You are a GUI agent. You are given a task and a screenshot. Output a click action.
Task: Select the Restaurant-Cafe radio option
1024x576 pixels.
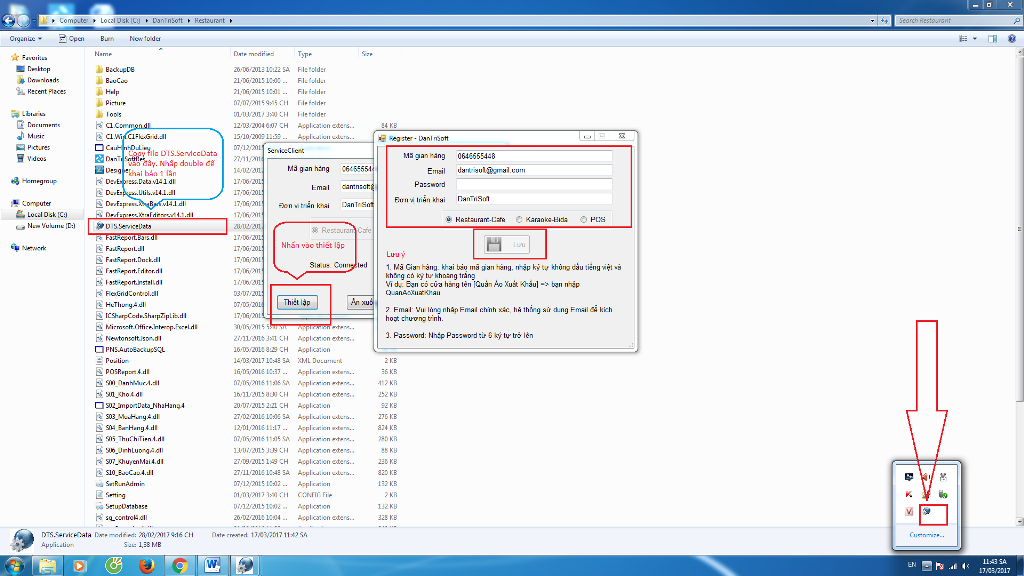(449, 220)
